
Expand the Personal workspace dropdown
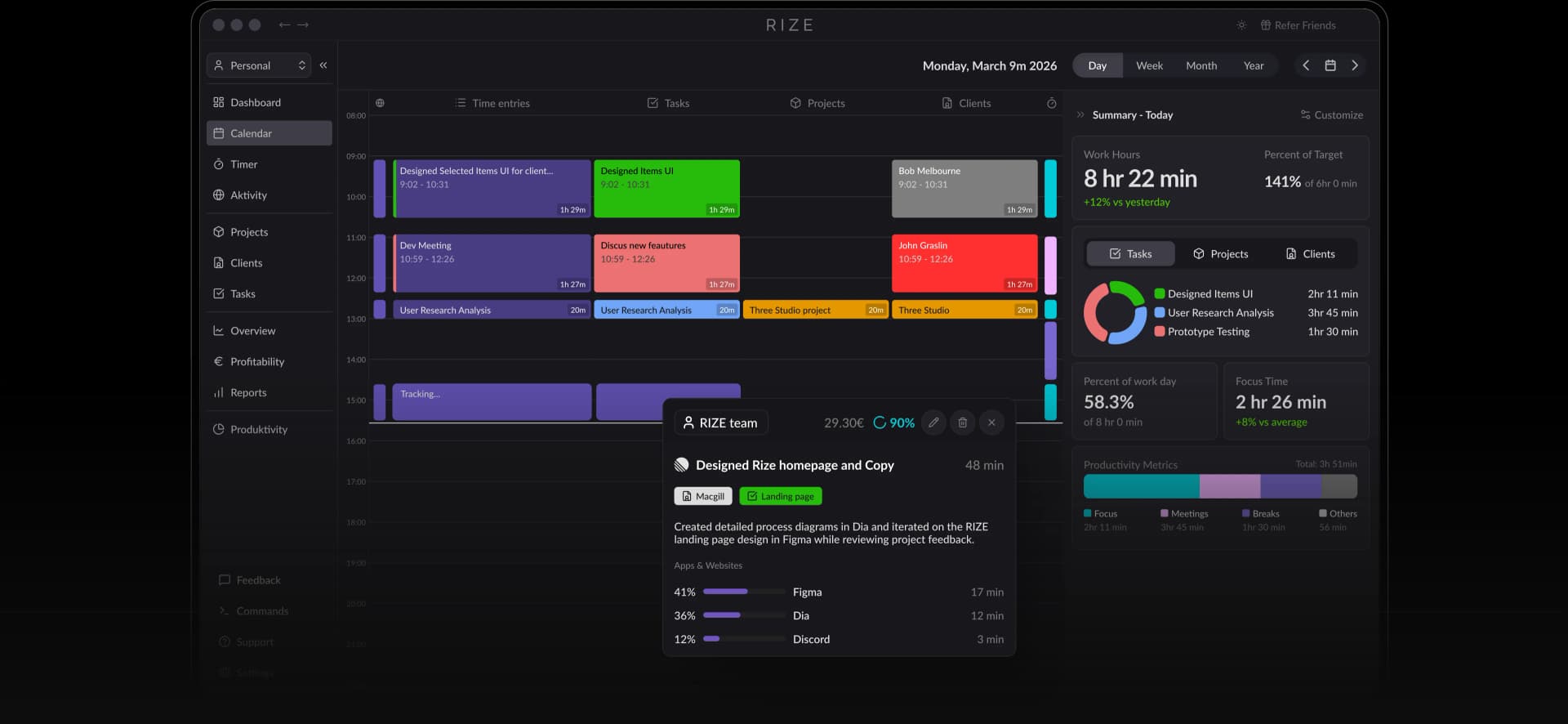click(259, 65)
